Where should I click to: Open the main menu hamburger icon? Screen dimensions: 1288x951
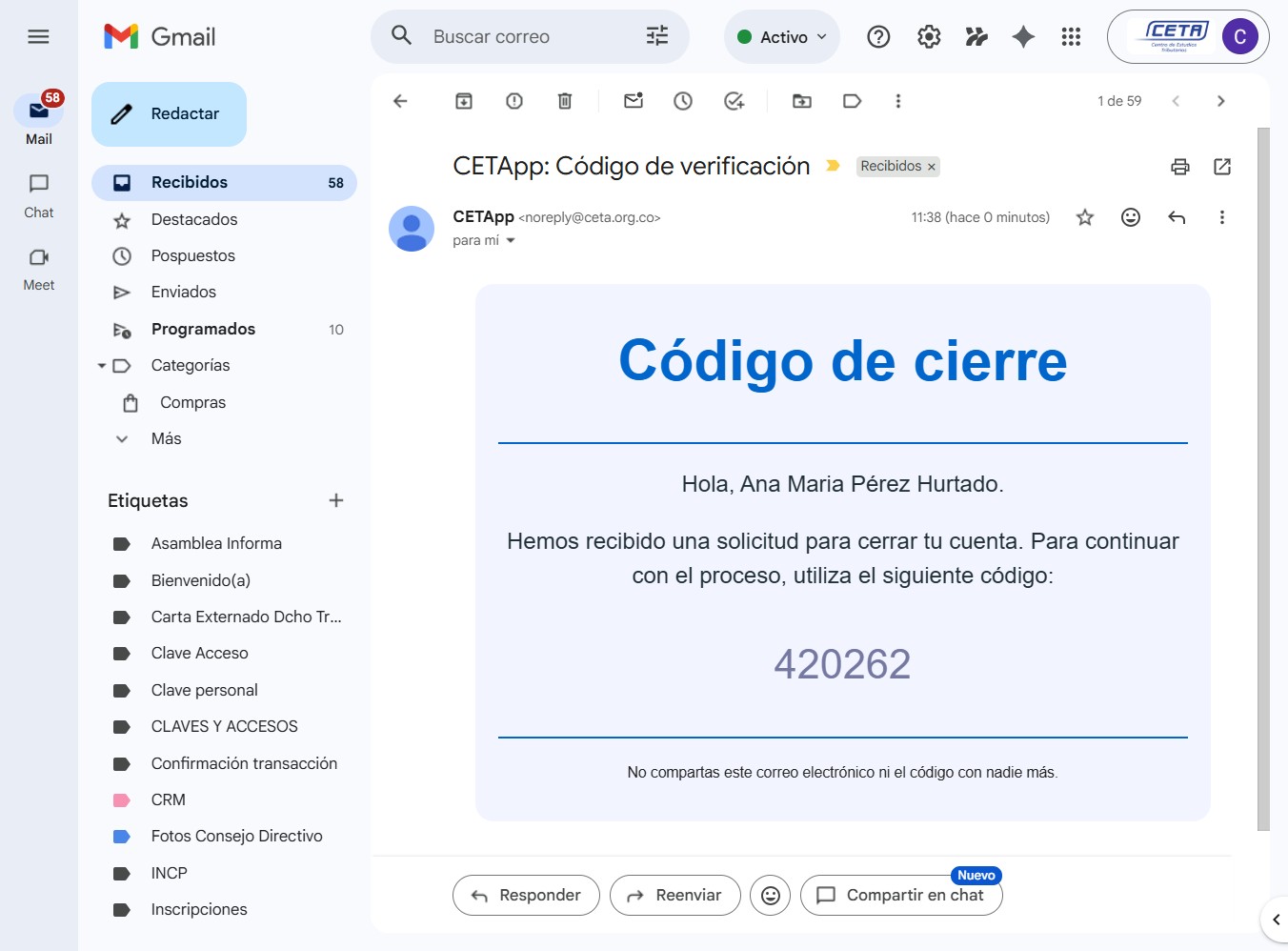[x=38, y=36]
